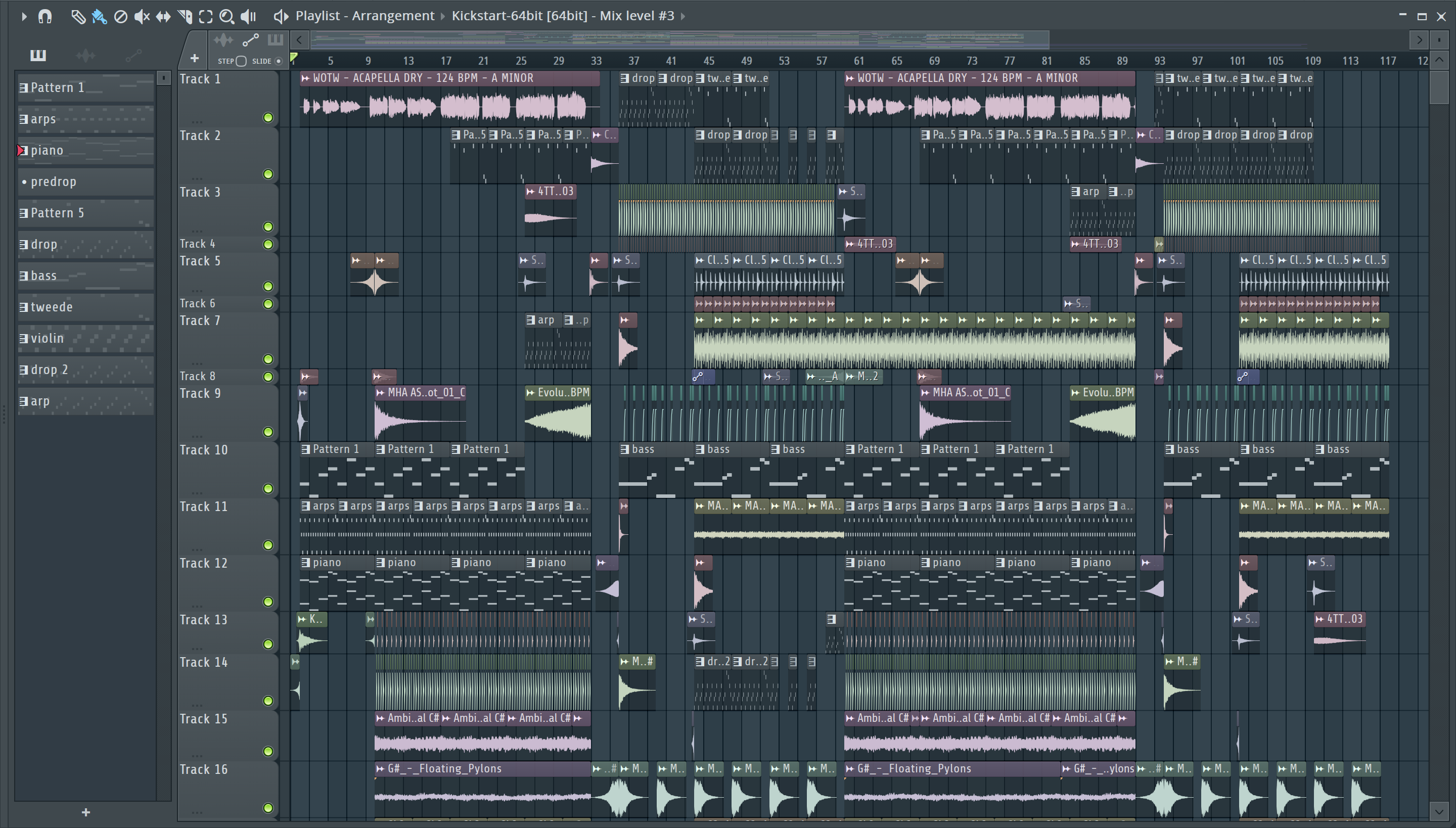Select the Track 12 header

[x=227, y=582]
